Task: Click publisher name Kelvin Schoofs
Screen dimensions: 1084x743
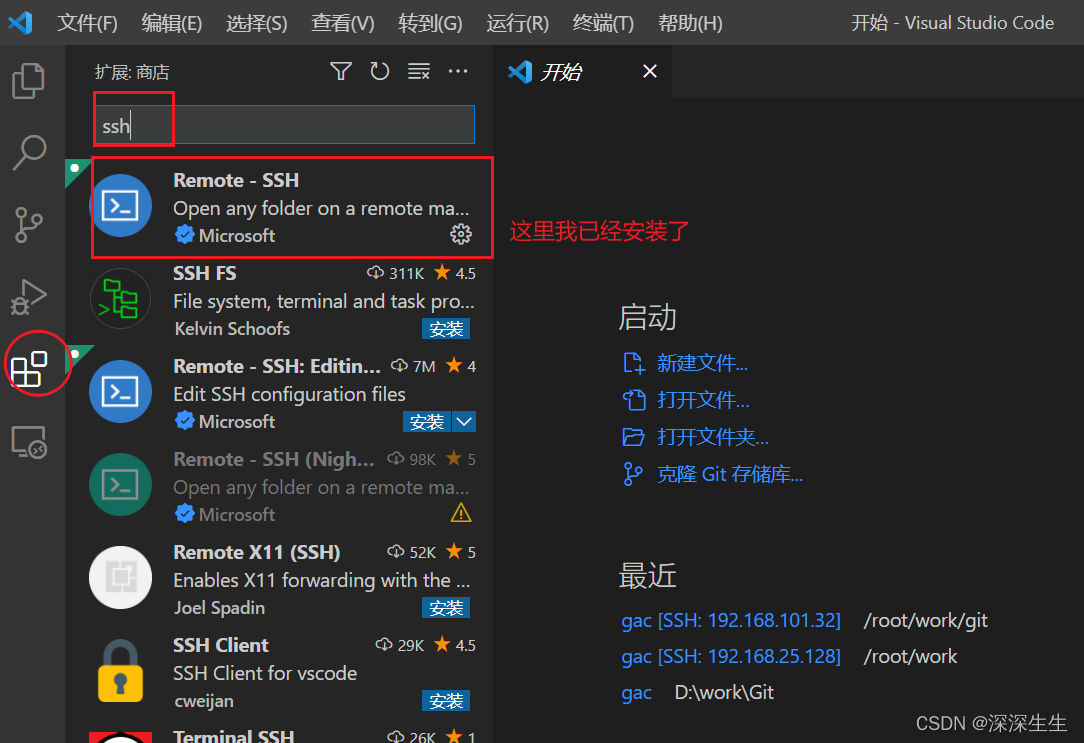Action: [x=232, y=329]
